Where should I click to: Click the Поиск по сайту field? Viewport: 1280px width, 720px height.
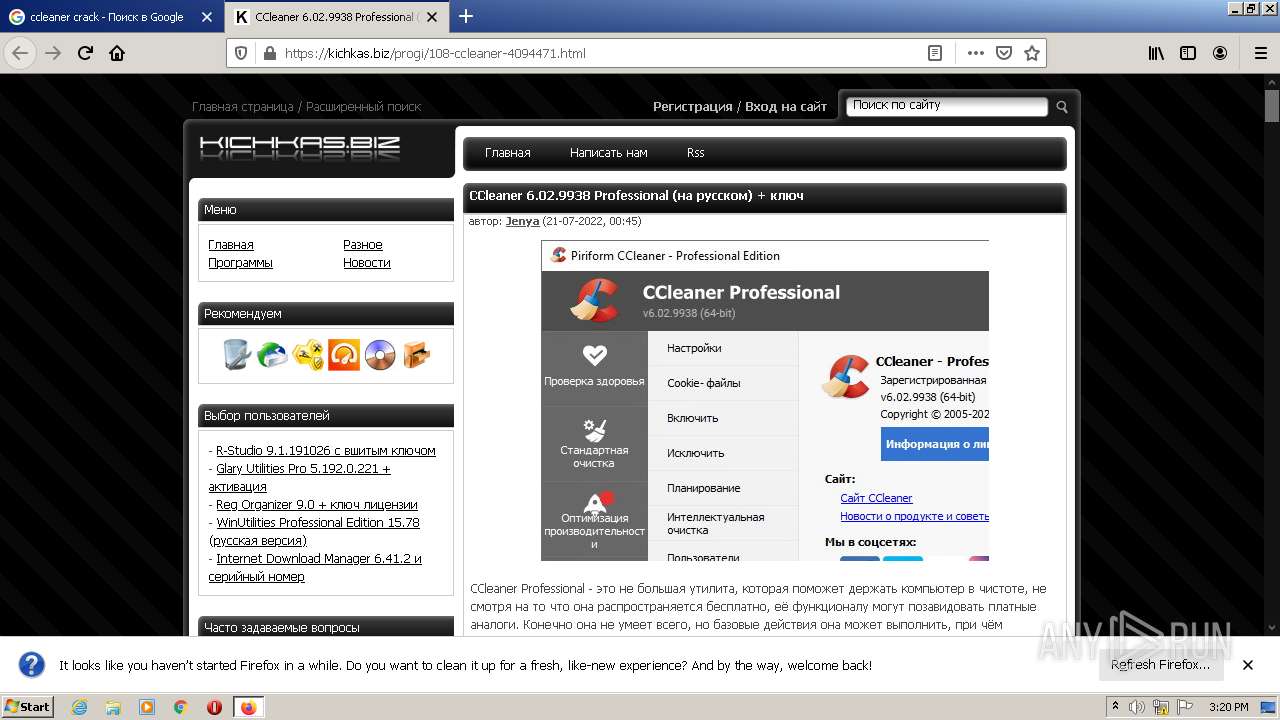coord(947,106)
